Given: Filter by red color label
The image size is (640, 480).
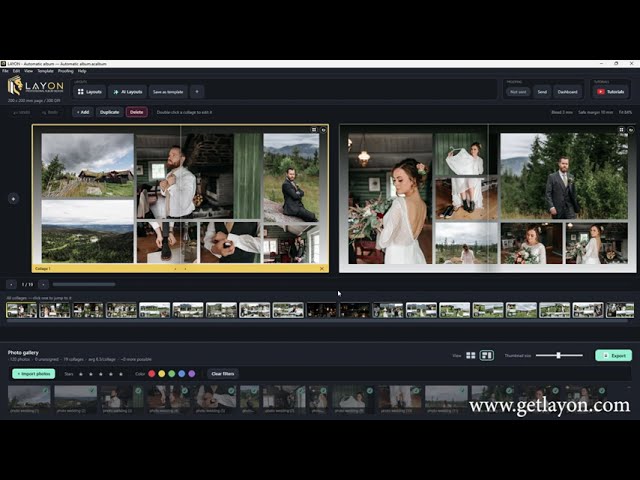Looking at the screenshot, I should point(151,373).
